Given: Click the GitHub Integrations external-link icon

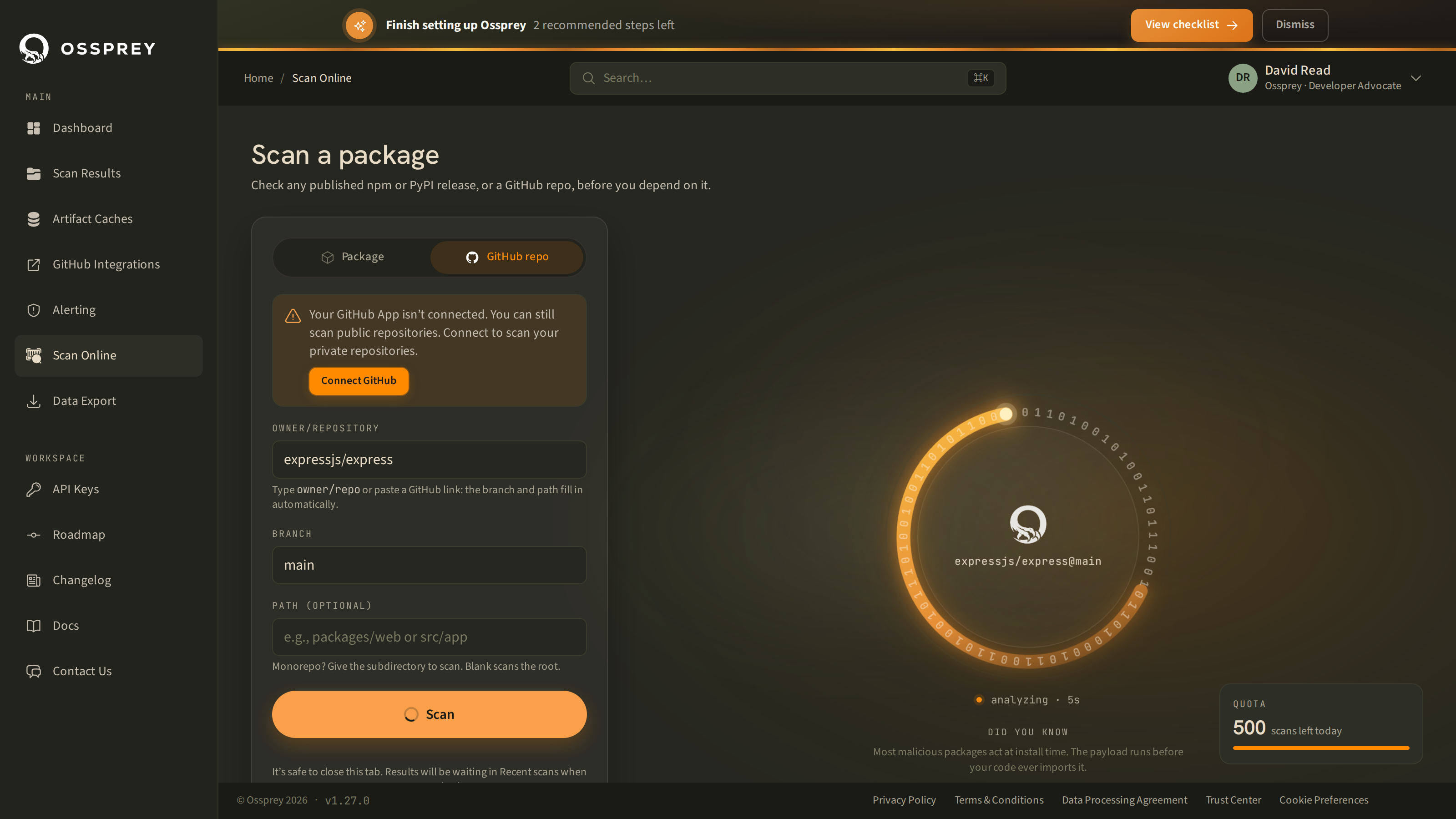Looking at the screenshot, I should pyautogui.click(x=33, y=264).
